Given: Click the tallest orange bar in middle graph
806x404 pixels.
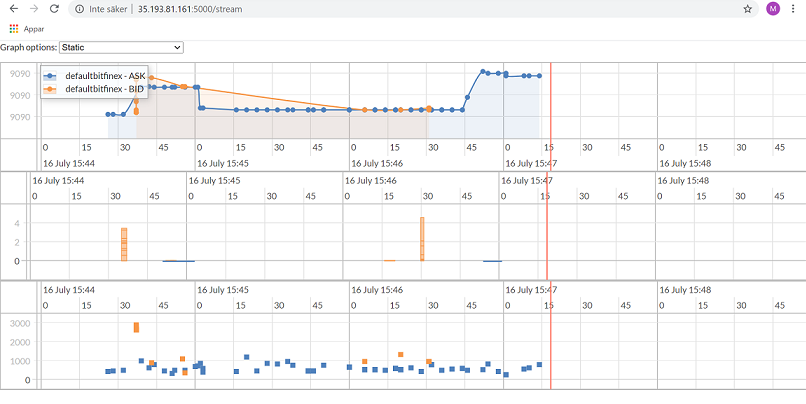Looking at the screenshot, I should 423,238.
